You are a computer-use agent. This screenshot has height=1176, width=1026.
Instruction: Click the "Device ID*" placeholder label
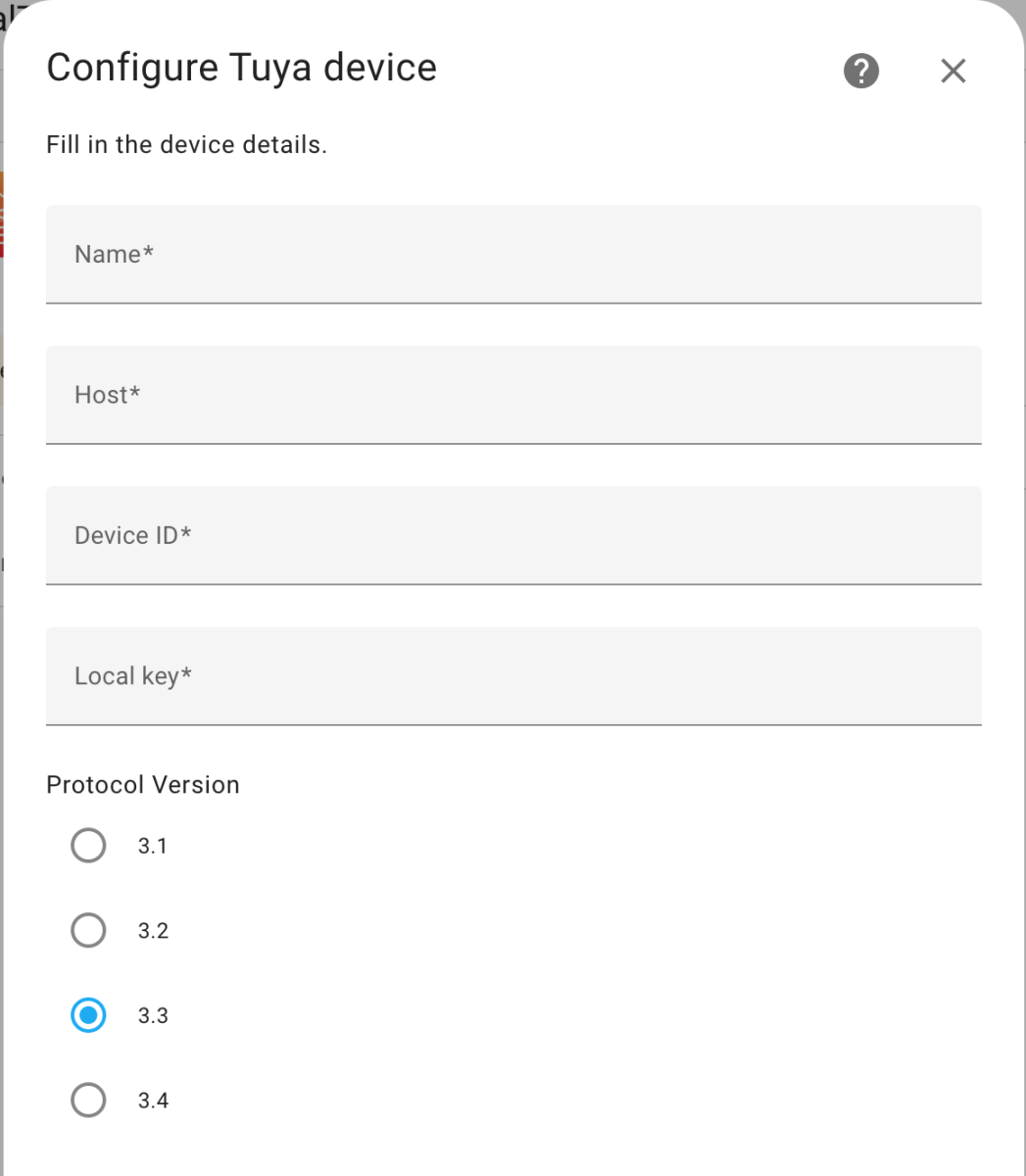coord(132,535)
